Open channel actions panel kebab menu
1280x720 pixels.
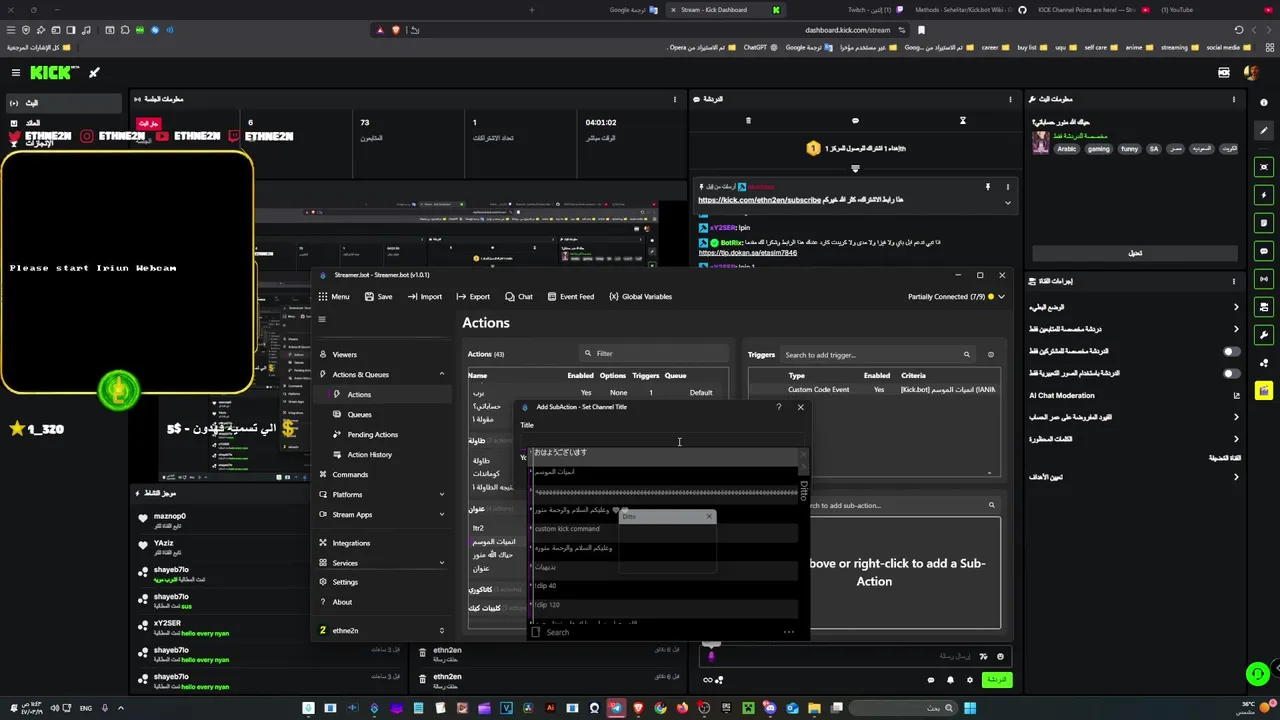(x=1234, y=281)
